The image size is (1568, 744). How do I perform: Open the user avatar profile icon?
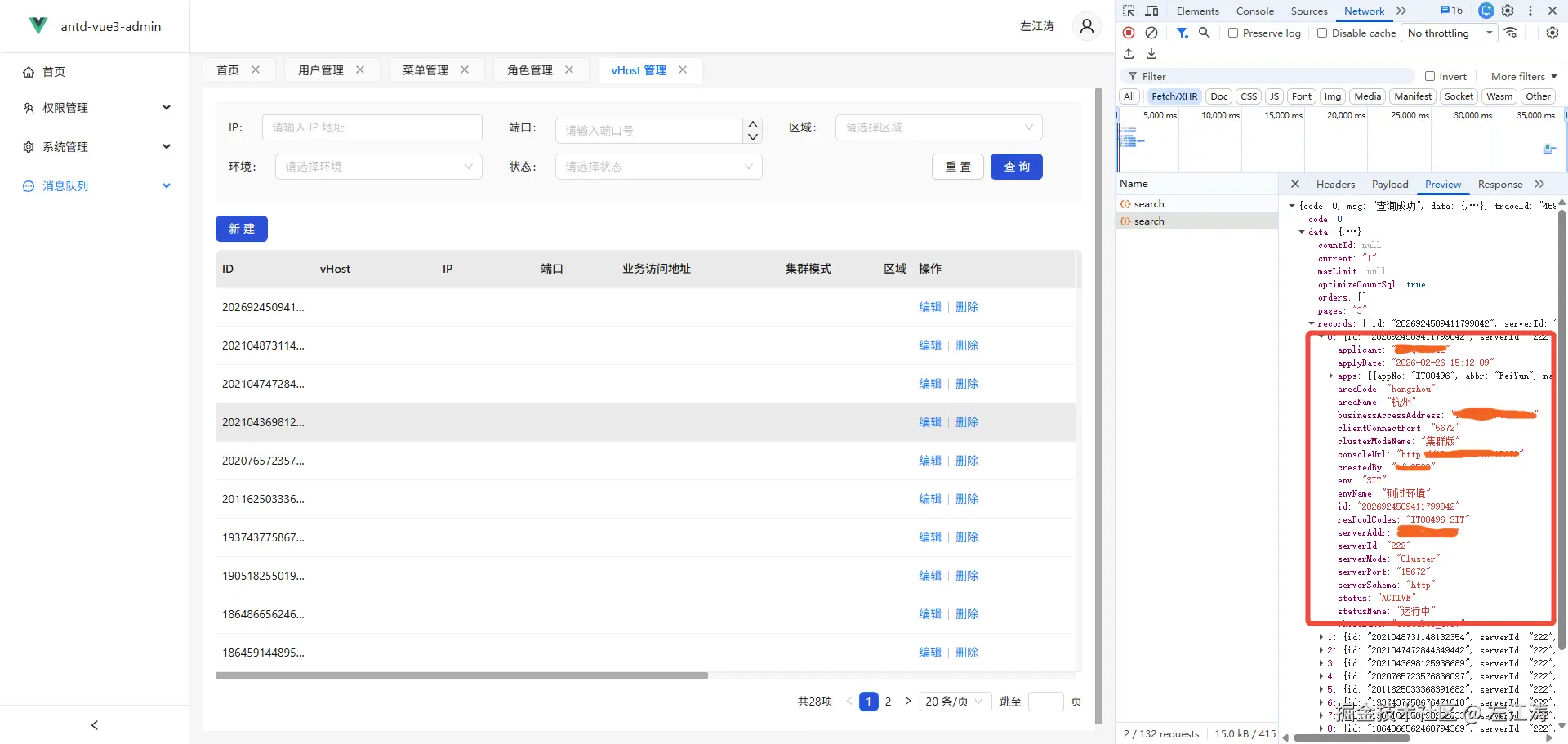[1087, 26]
